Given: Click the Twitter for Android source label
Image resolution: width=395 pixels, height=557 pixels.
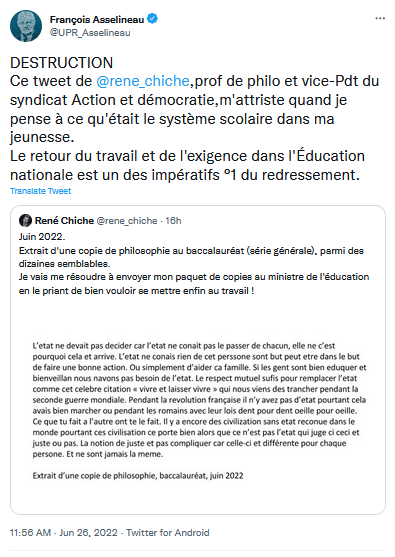Looking at the screenshot, I should [x=168, y=533].
